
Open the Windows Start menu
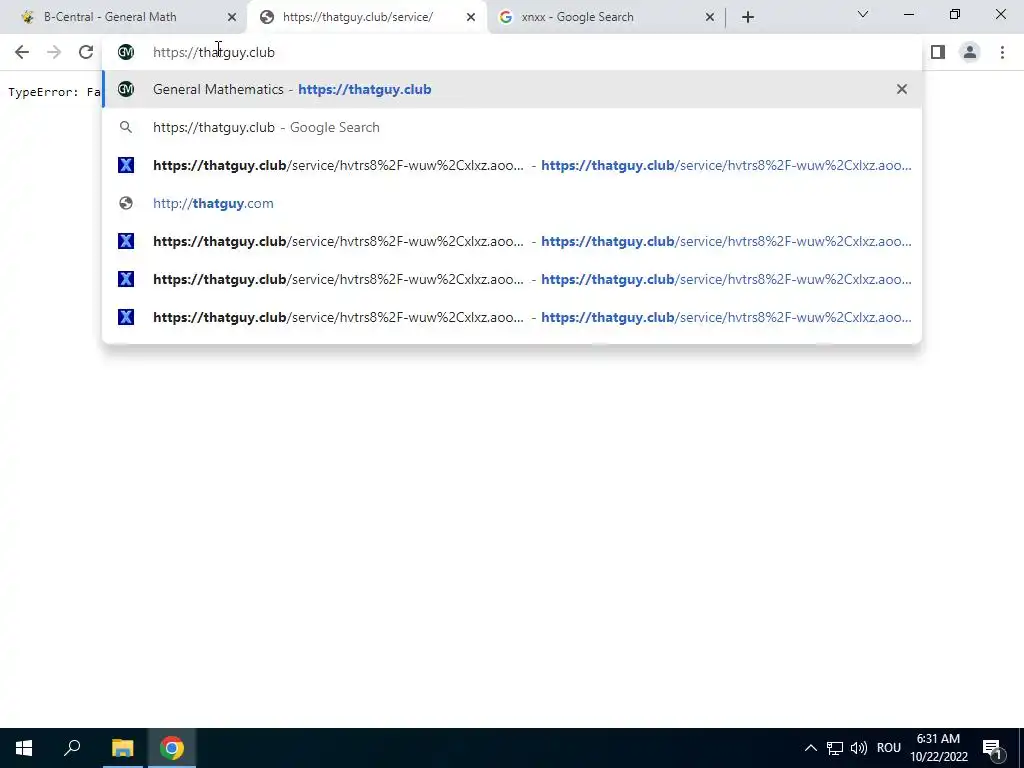pos(24,748)
